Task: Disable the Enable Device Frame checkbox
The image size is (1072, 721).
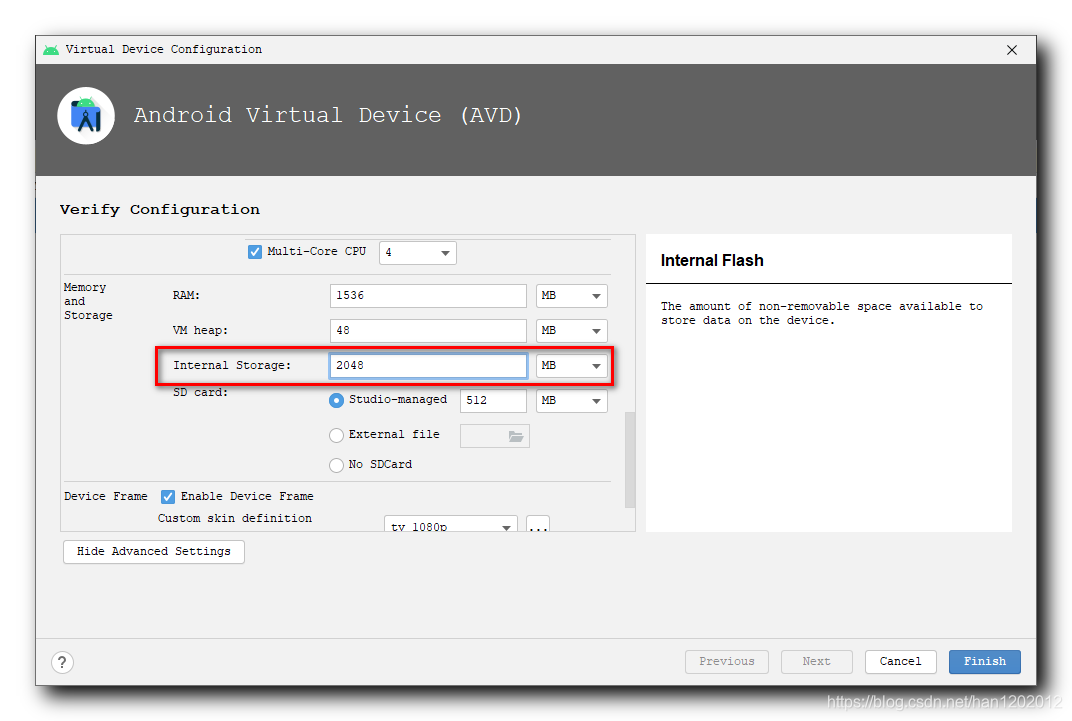Action: click(x=168, y=497)
